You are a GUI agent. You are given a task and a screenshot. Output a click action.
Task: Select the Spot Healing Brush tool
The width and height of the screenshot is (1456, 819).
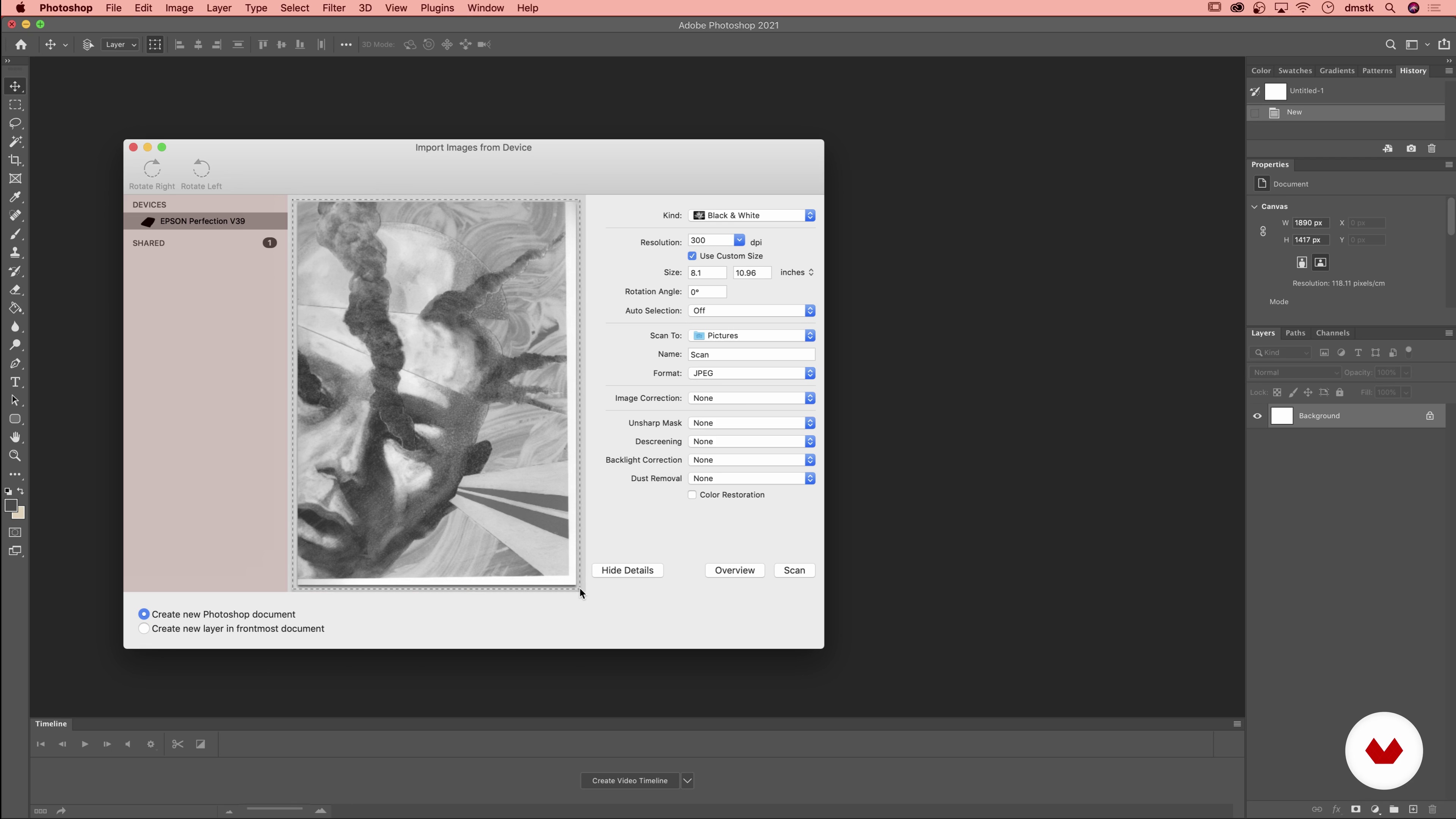[x=15, y=216]
